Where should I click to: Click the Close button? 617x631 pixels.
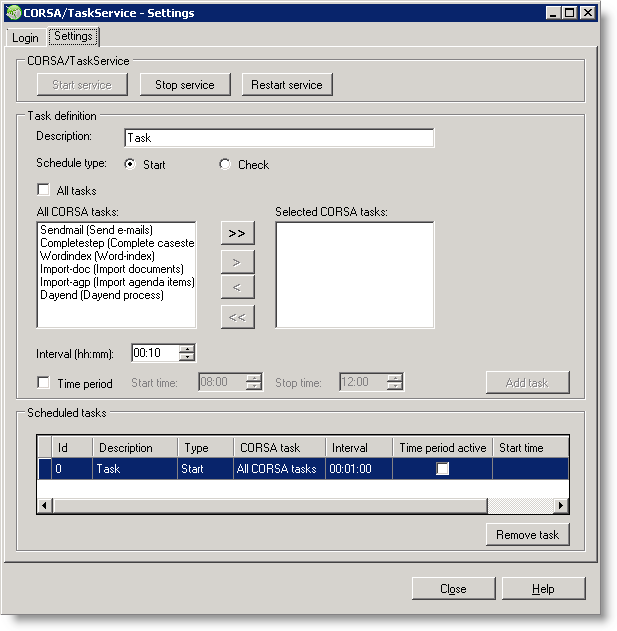pyautogui.click(x=454, y=589)
